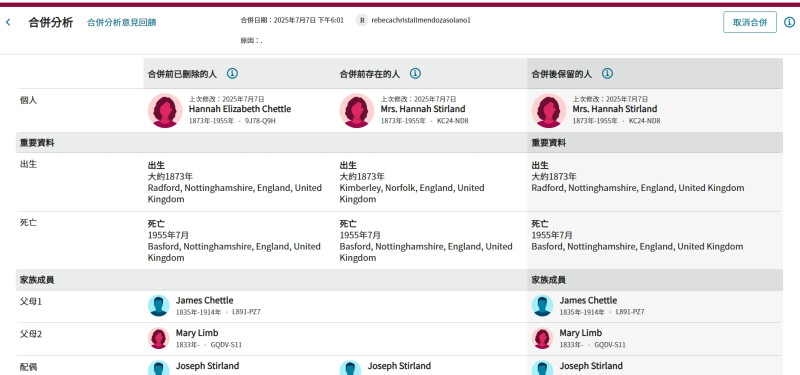800x375 pixels.
Task: Click Hannah Elizabeth Chettle portrait icon
Action: pyautogui.click(x=165, y=110)
